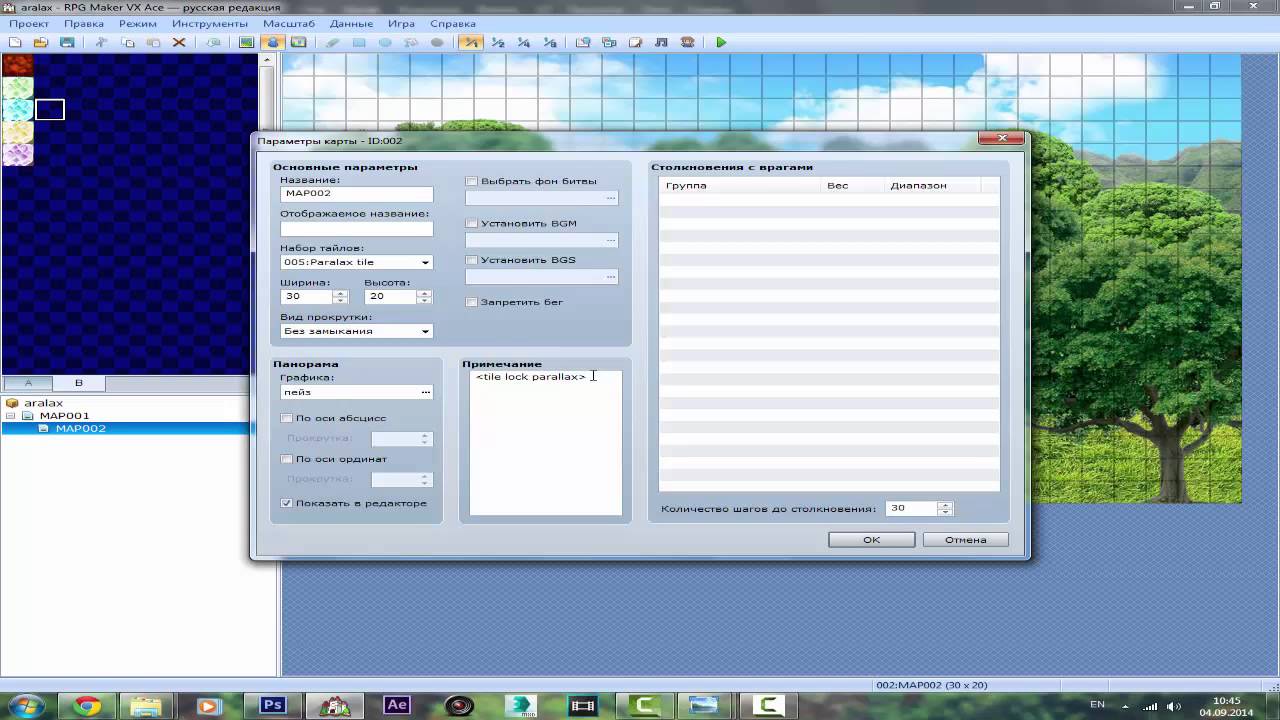Open Google Chrome from the taskbar
Viewport: 1280px width, 720px height.
pos(87,706)
